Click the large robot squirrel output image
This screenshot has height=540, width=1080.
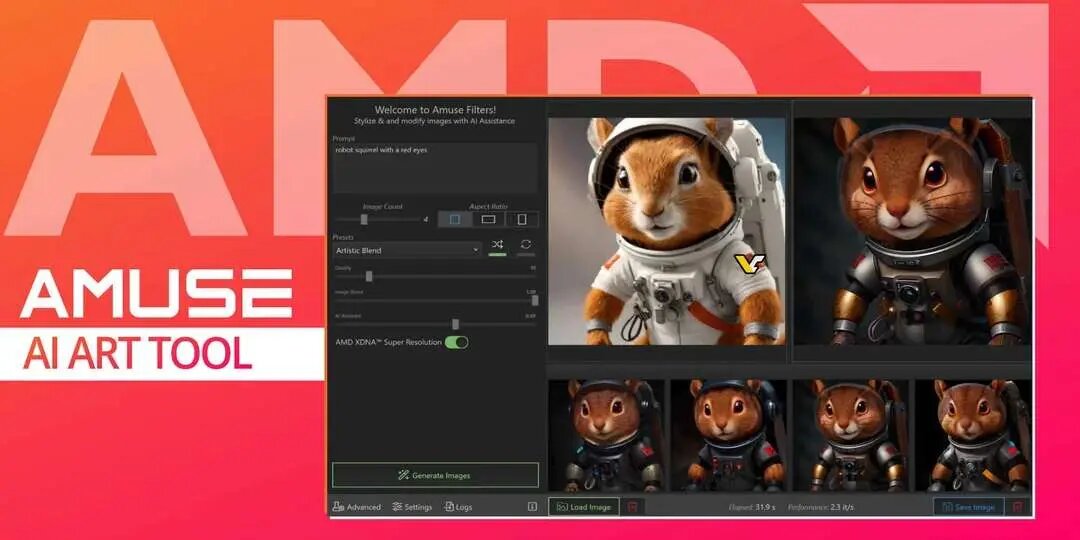coord(913,231)
